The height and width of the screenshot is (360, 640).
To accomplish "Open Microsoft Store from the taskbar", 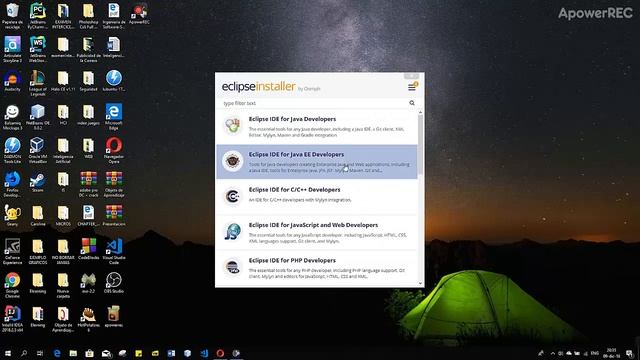I will point(89,353).
